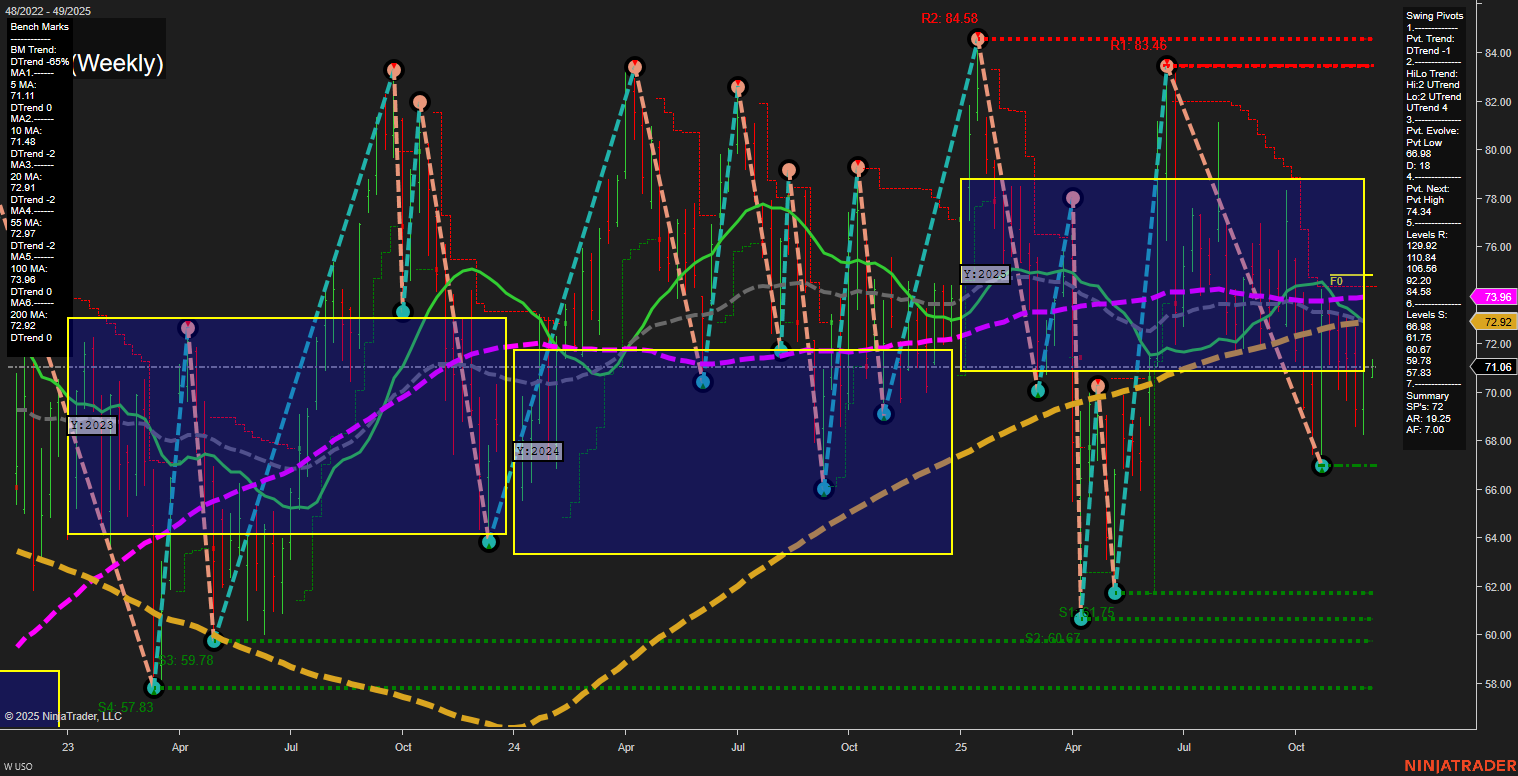Click the swing low pivot dot beside S4: 57.83
The height and width of the screenshot is (776, 1518).
point(154,688)
